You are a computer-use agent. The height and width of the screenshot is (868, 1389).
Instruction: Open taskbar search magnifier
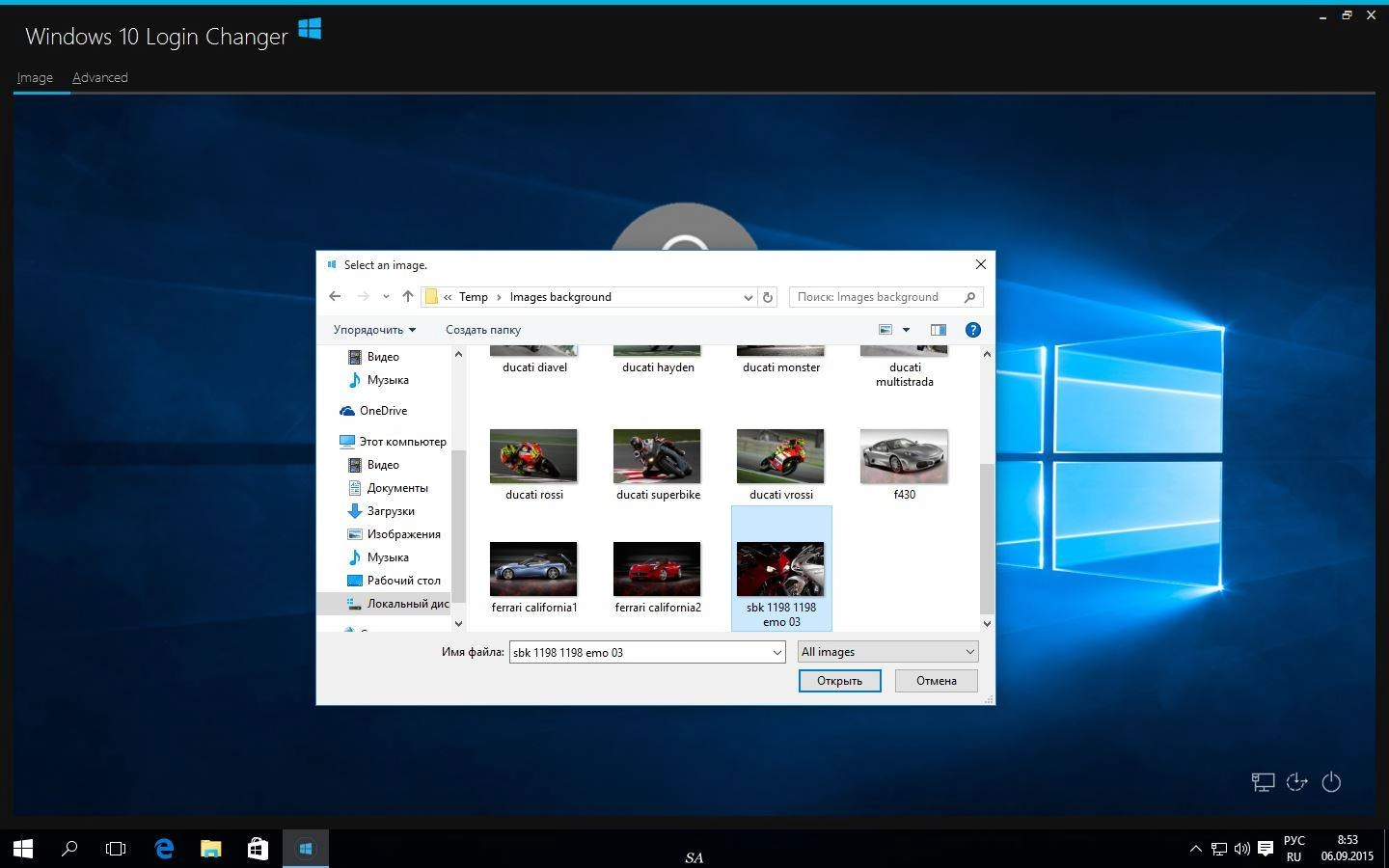pos(69,849)
